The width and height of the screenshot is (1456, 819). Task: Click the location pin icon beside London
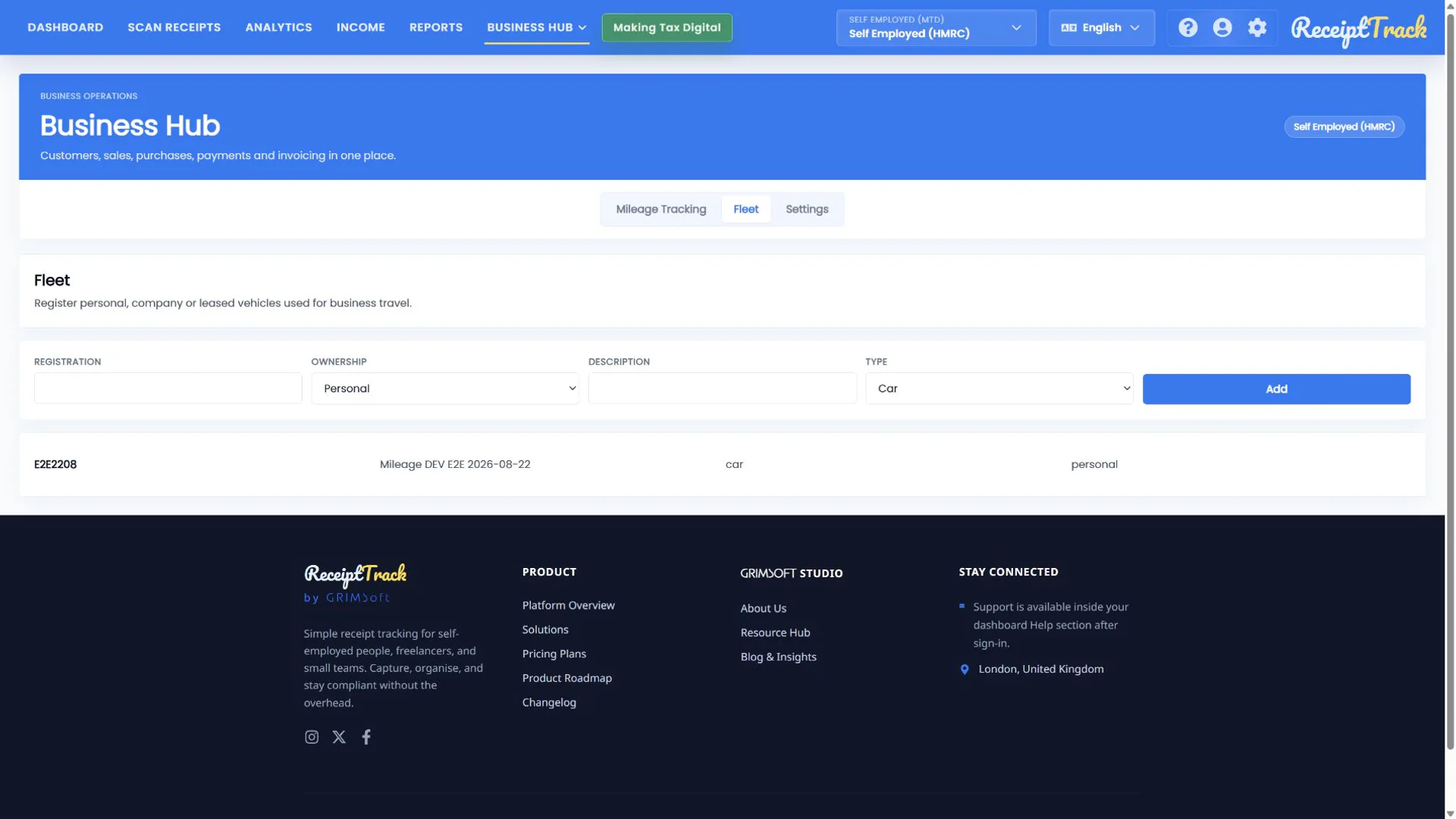tap(965, 670)
